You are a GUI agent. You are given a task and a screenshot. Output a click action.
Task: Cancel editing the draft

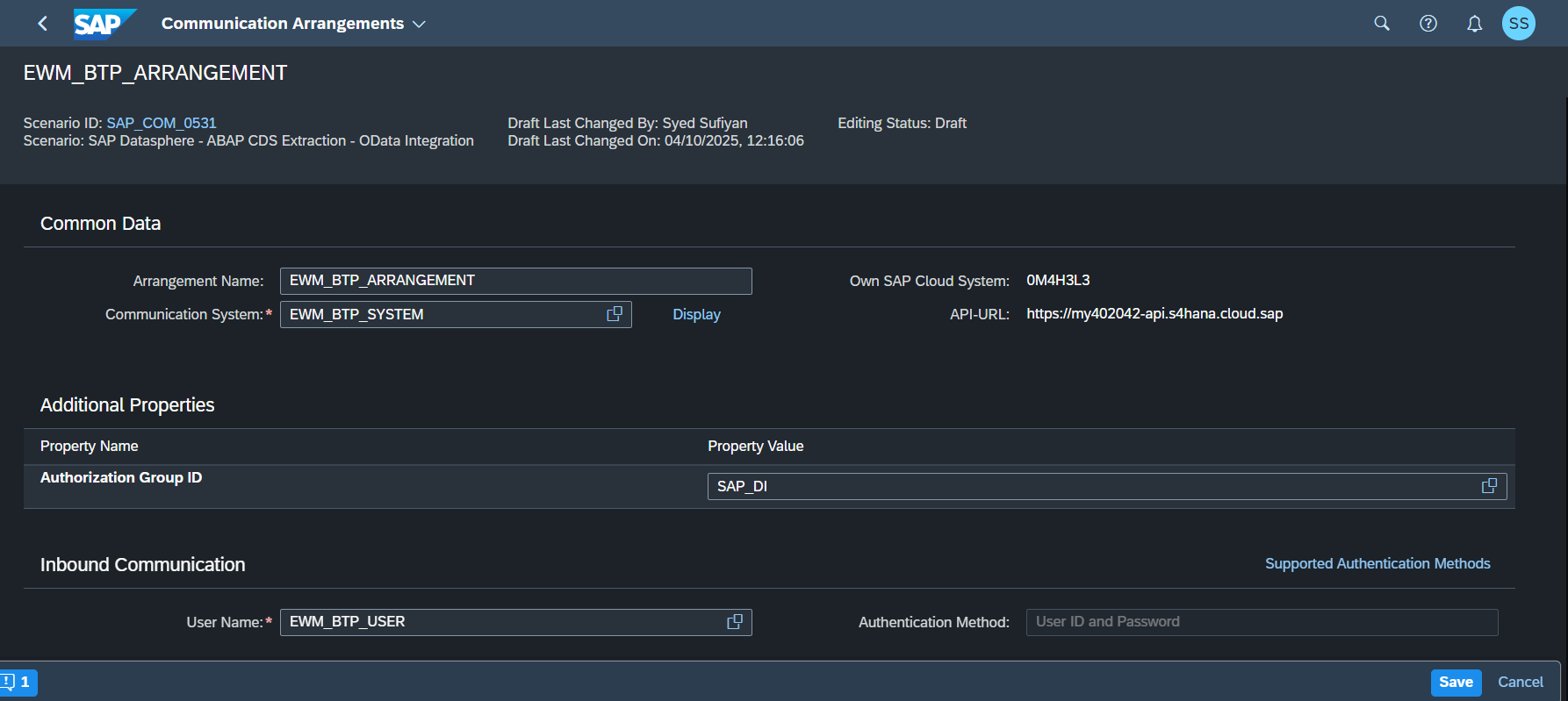tap(1521, 683)
